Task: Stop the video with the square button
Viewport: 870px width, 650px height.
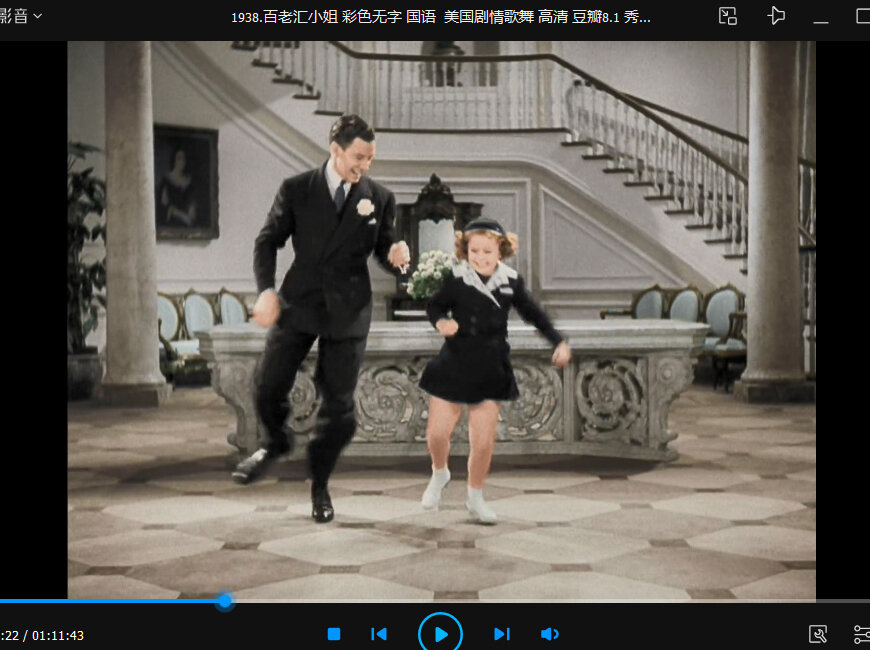Action: [x=334, y=634]
